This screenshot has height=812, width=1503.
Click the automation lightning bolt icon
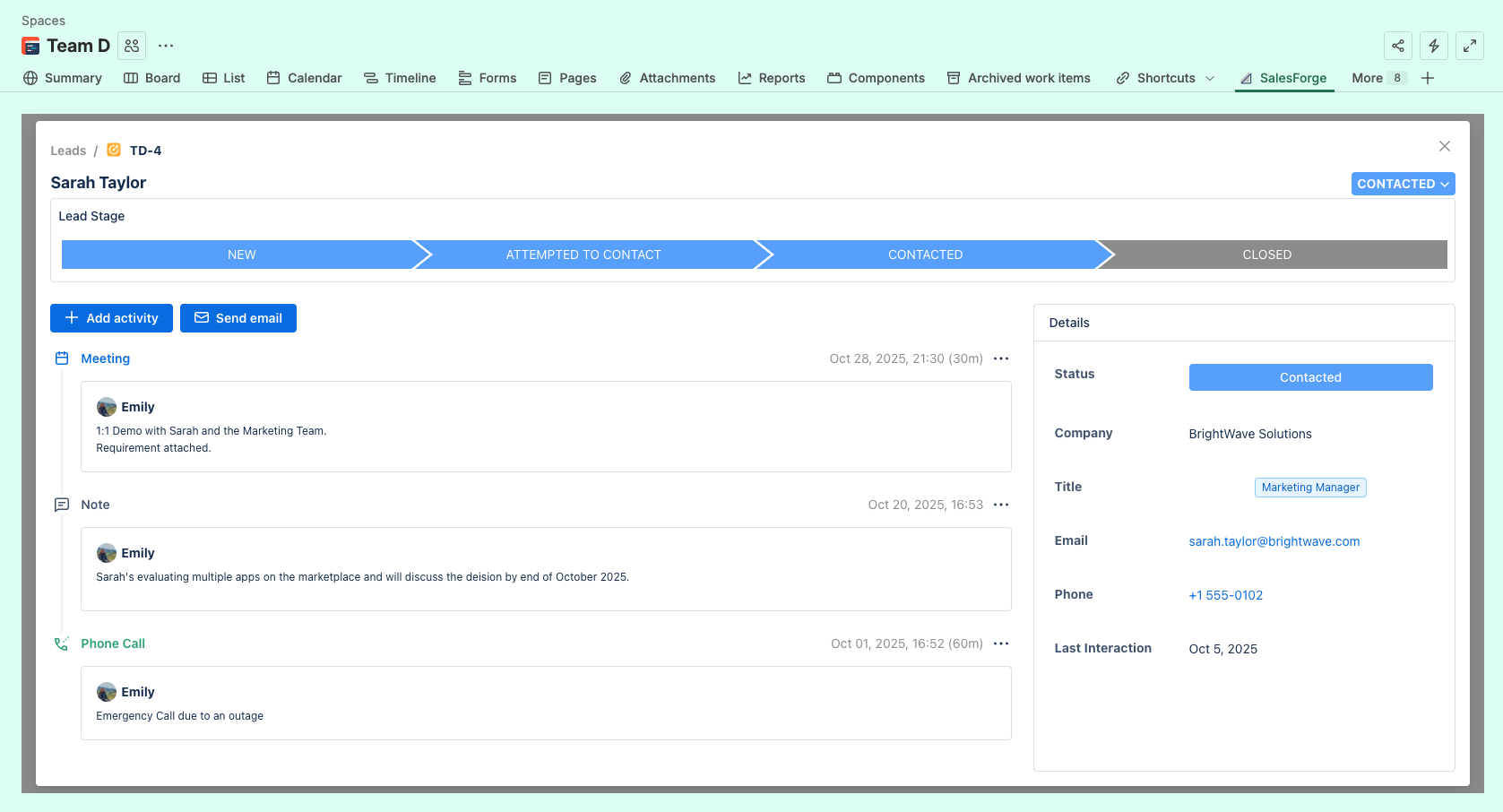(1433, 46)
